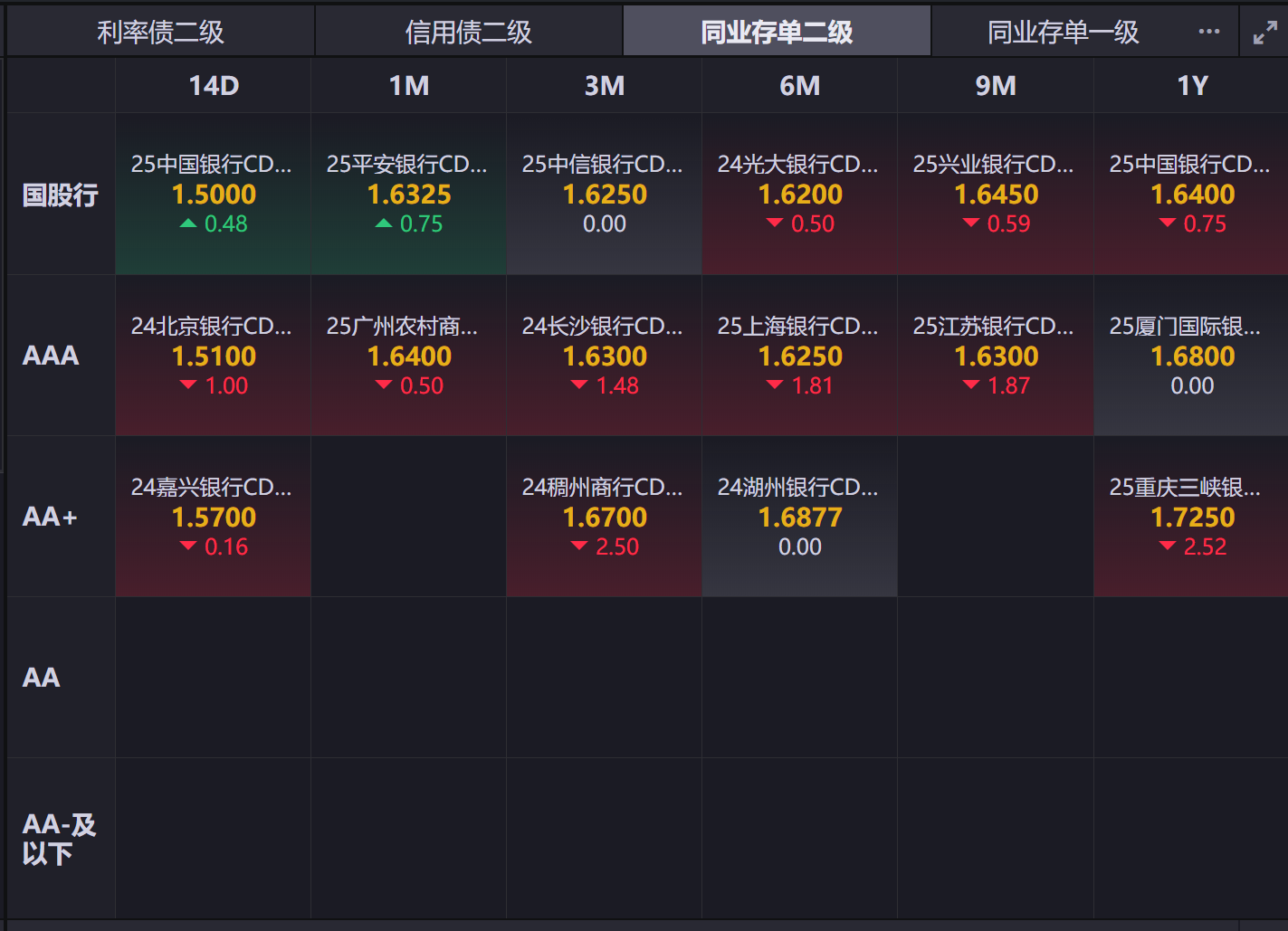Open 25平安银行CD cell priced 1.6325

click(409, 195)
